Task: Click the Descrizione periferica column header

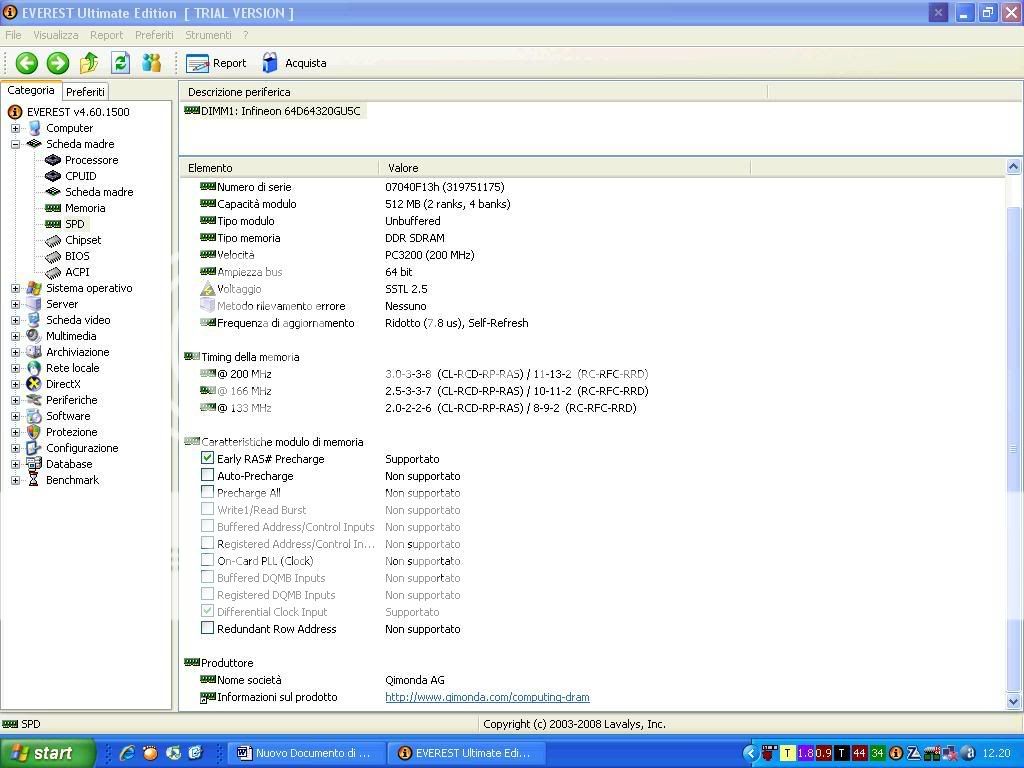Action: 473,92
